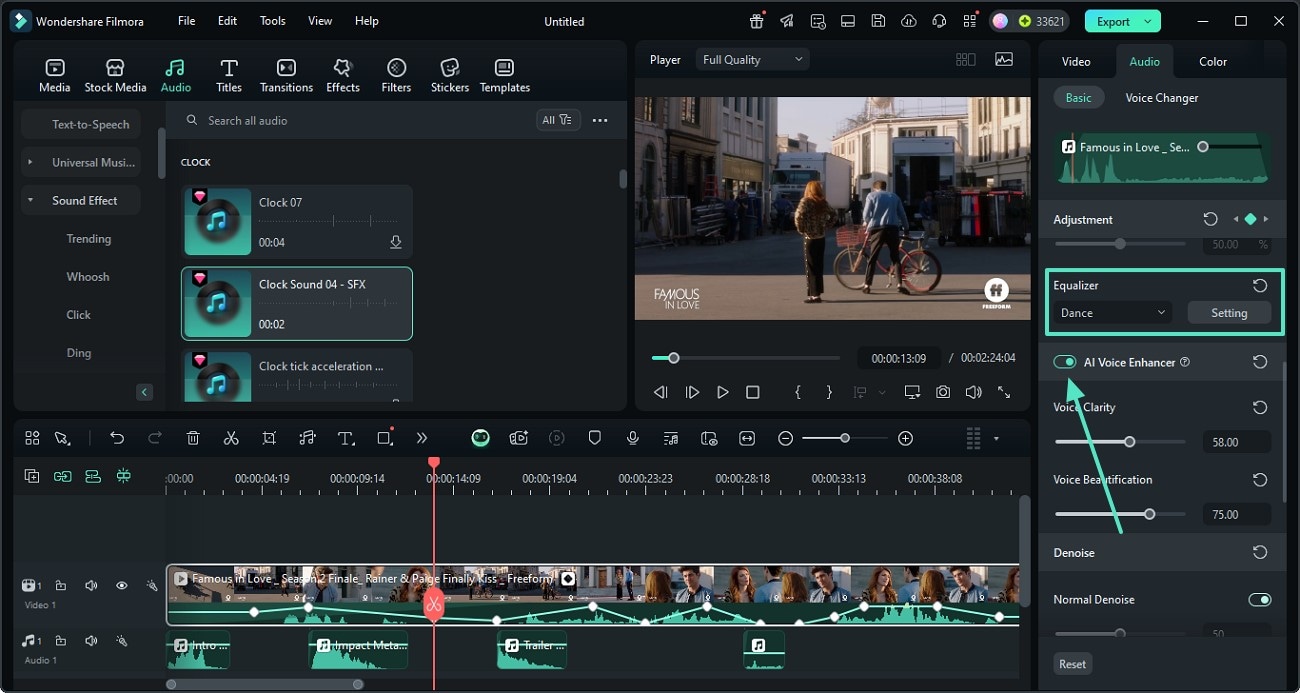Image resolution: width=1300 pixels, height=693 pixels.
Task: Reset the Denoise section
Action: point(1260,552)
